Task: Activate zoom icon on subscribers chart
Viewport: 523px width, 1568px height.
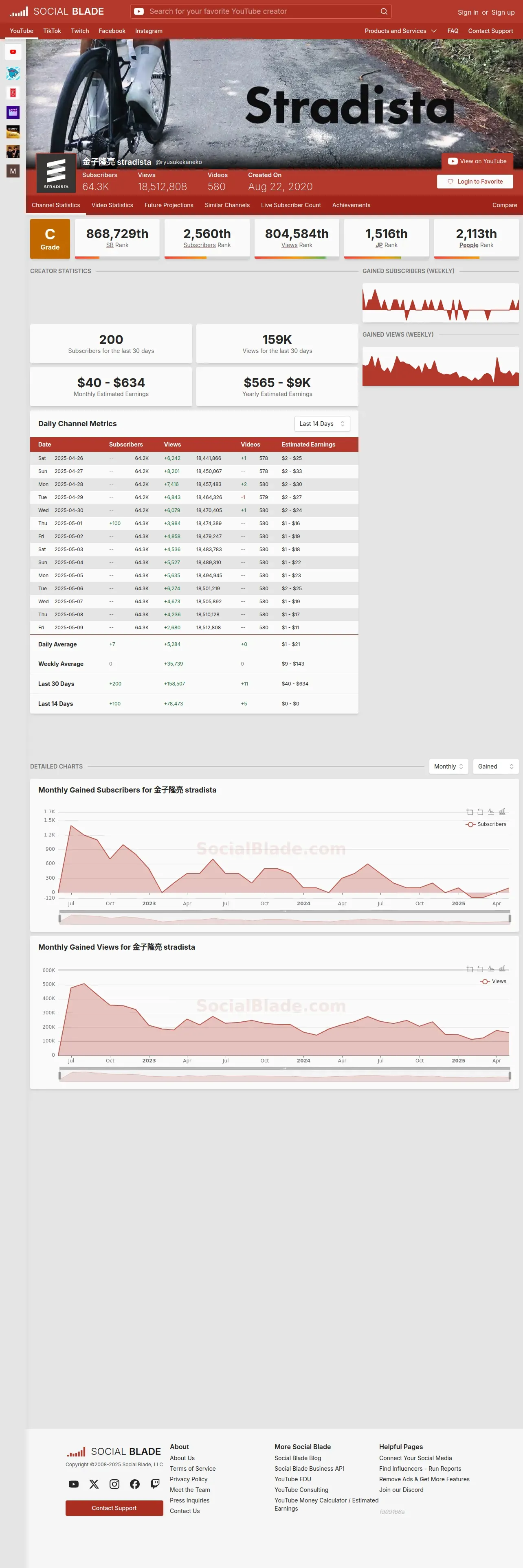Action: [469, 811]
